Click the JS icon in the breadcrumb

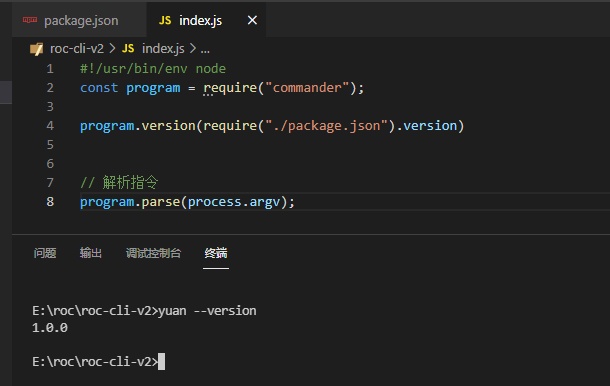[128, 49]
